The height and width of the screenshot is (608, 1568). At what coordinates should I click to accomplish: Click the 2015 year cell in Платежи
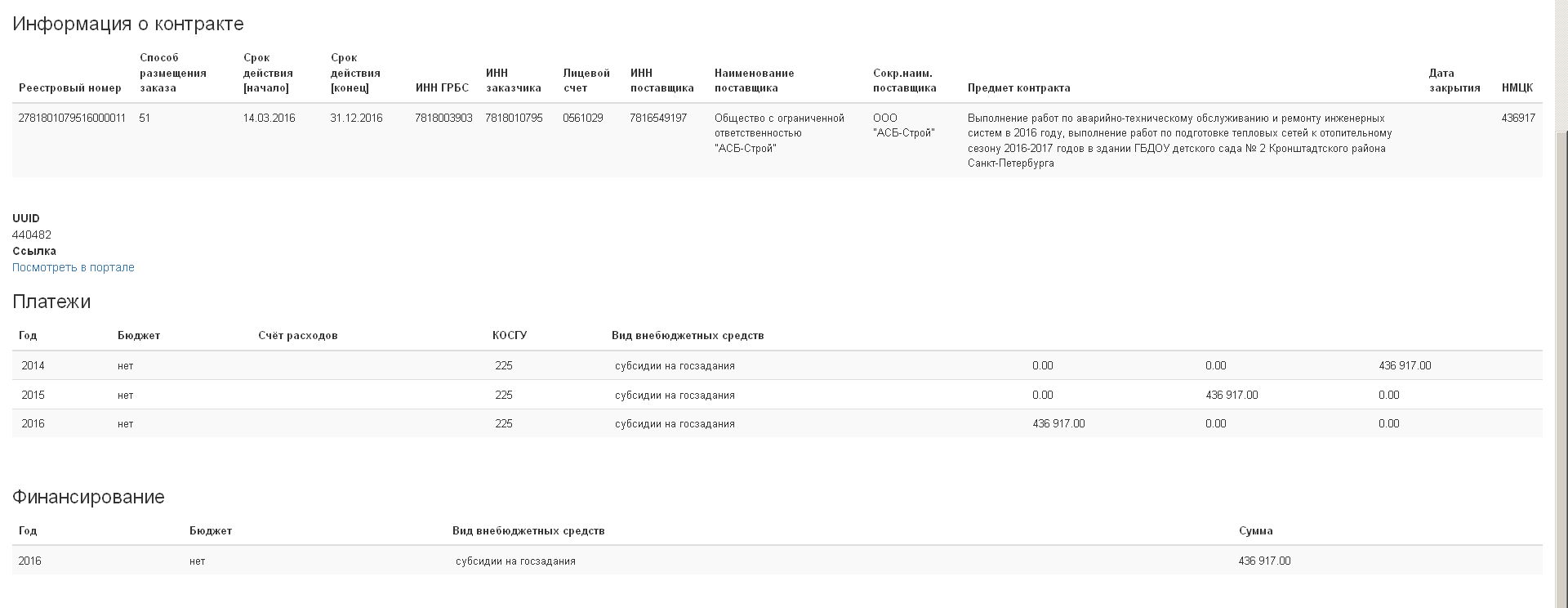click(x=33, y=396)
